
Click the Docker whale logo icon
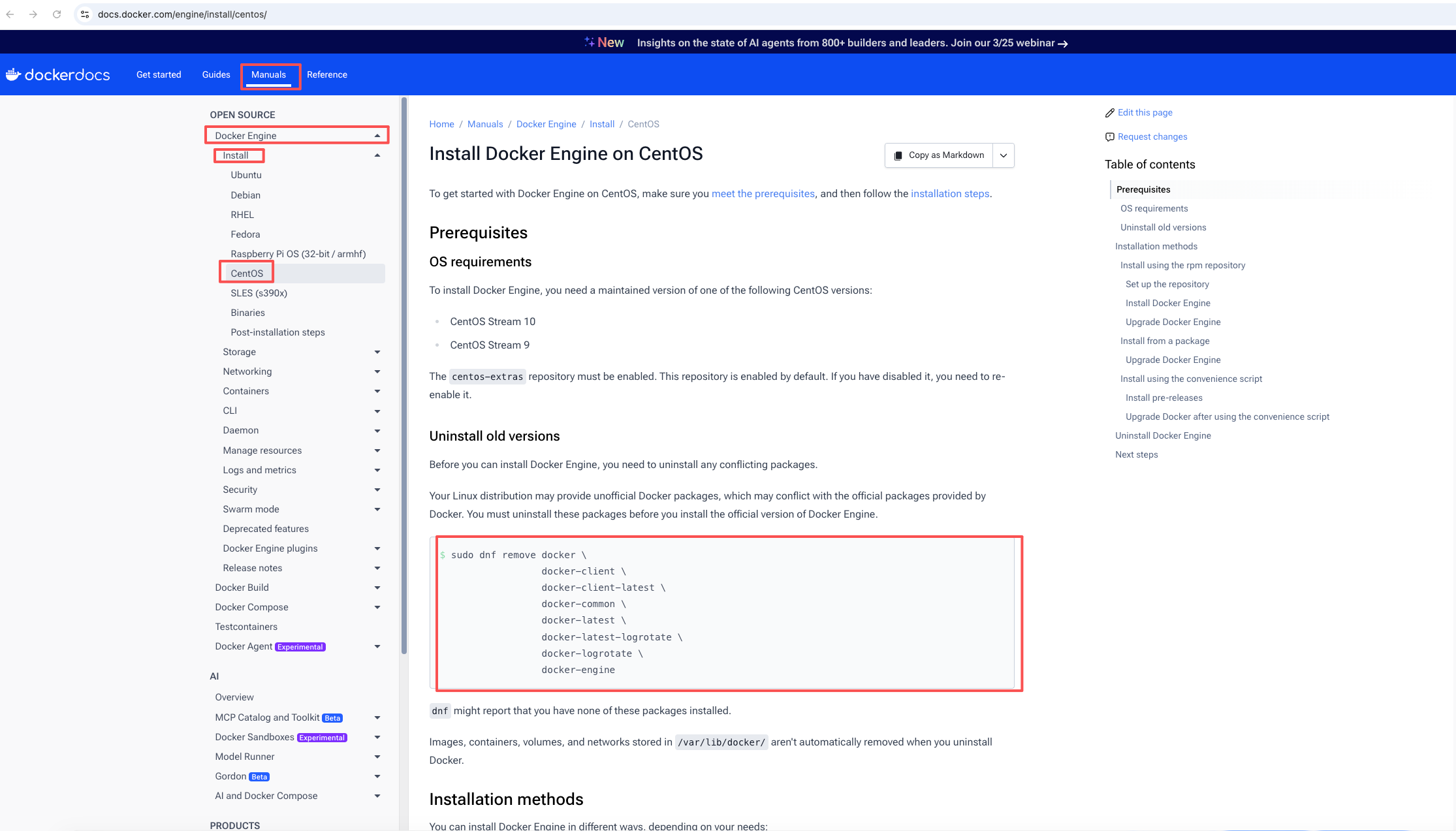[13, 74]
